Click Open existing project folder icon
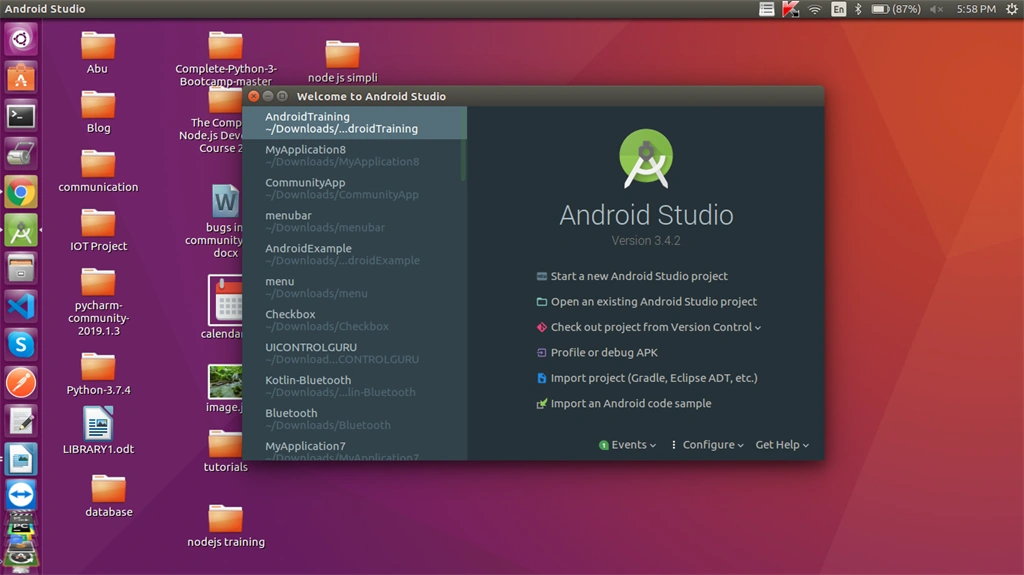 coord(541,302)
